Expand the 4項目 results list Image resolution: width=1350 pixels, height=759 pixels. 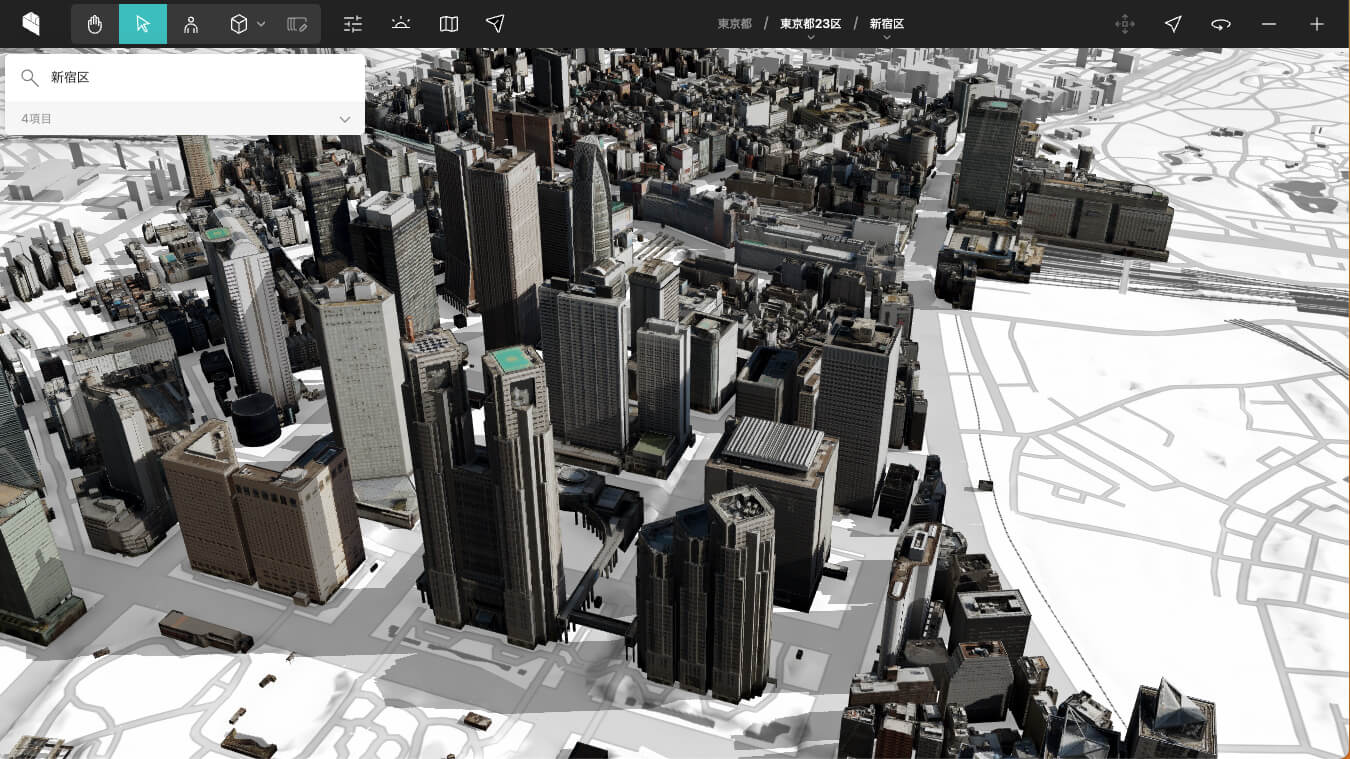pyautogui.click(x=345, y=119)
